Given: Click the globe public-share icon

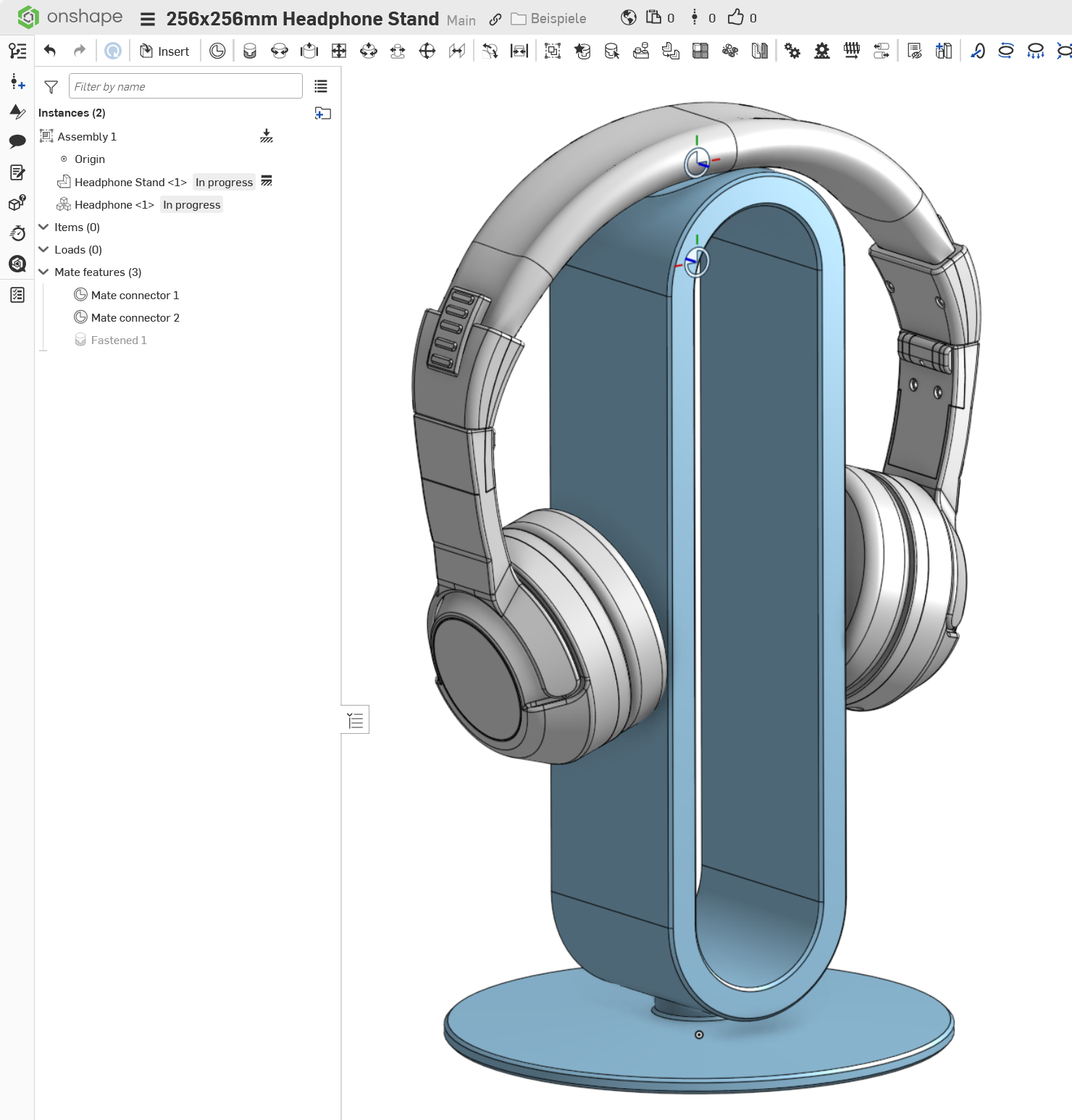Looking at the screenshot, I should point(629,17).
